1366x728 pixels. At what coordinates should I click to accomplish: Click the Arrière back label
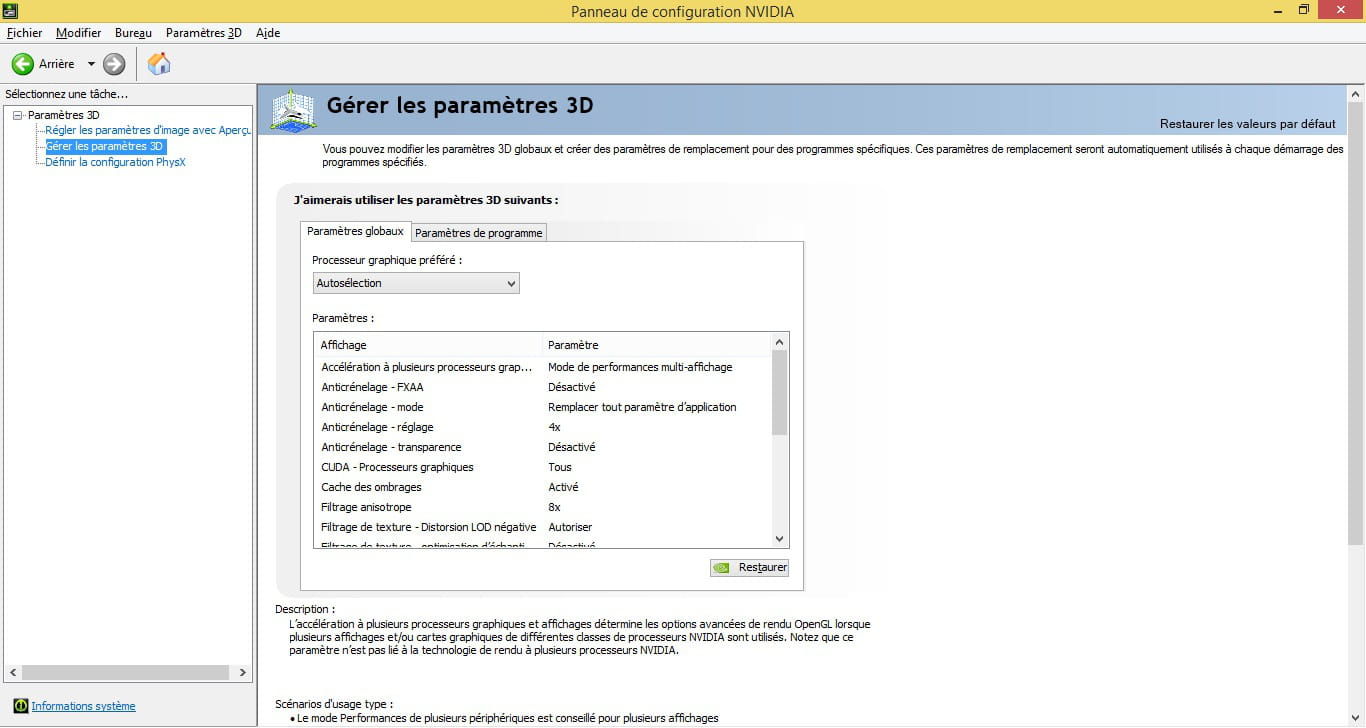pos(57,64)
